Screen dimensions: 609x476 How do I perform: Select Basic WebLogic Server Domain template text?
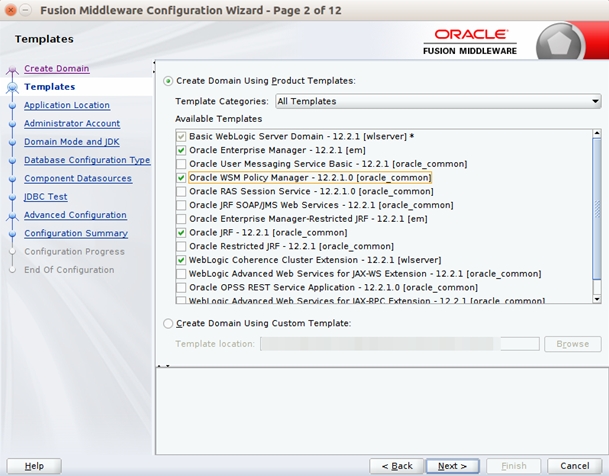pos(301,137)
